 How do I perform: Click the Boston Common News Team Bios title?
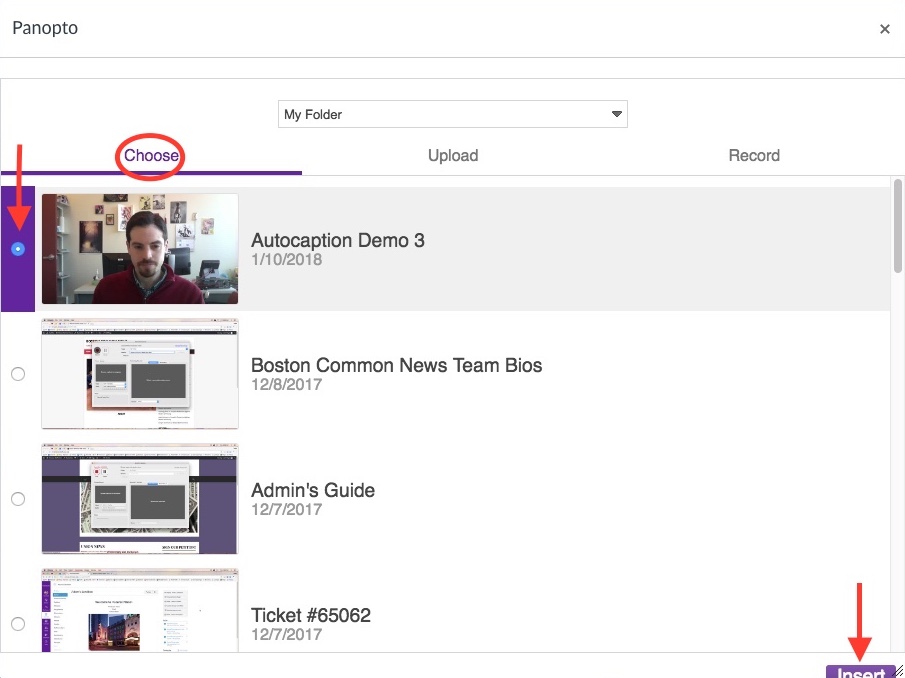397,365
